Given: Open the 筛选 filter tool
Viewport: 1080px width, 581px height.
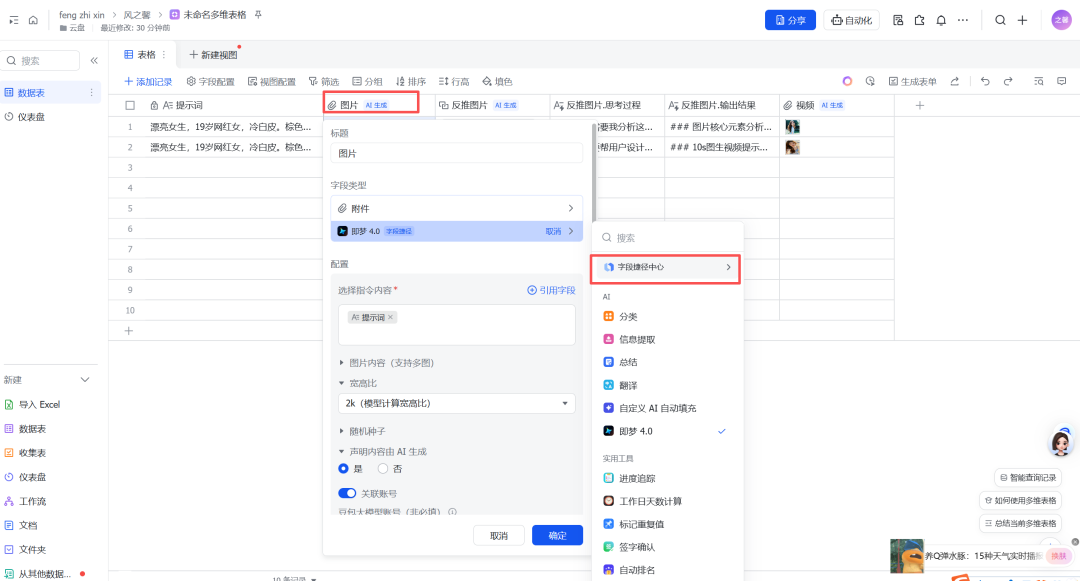Looking at the screenshot, I should point(324,81).
